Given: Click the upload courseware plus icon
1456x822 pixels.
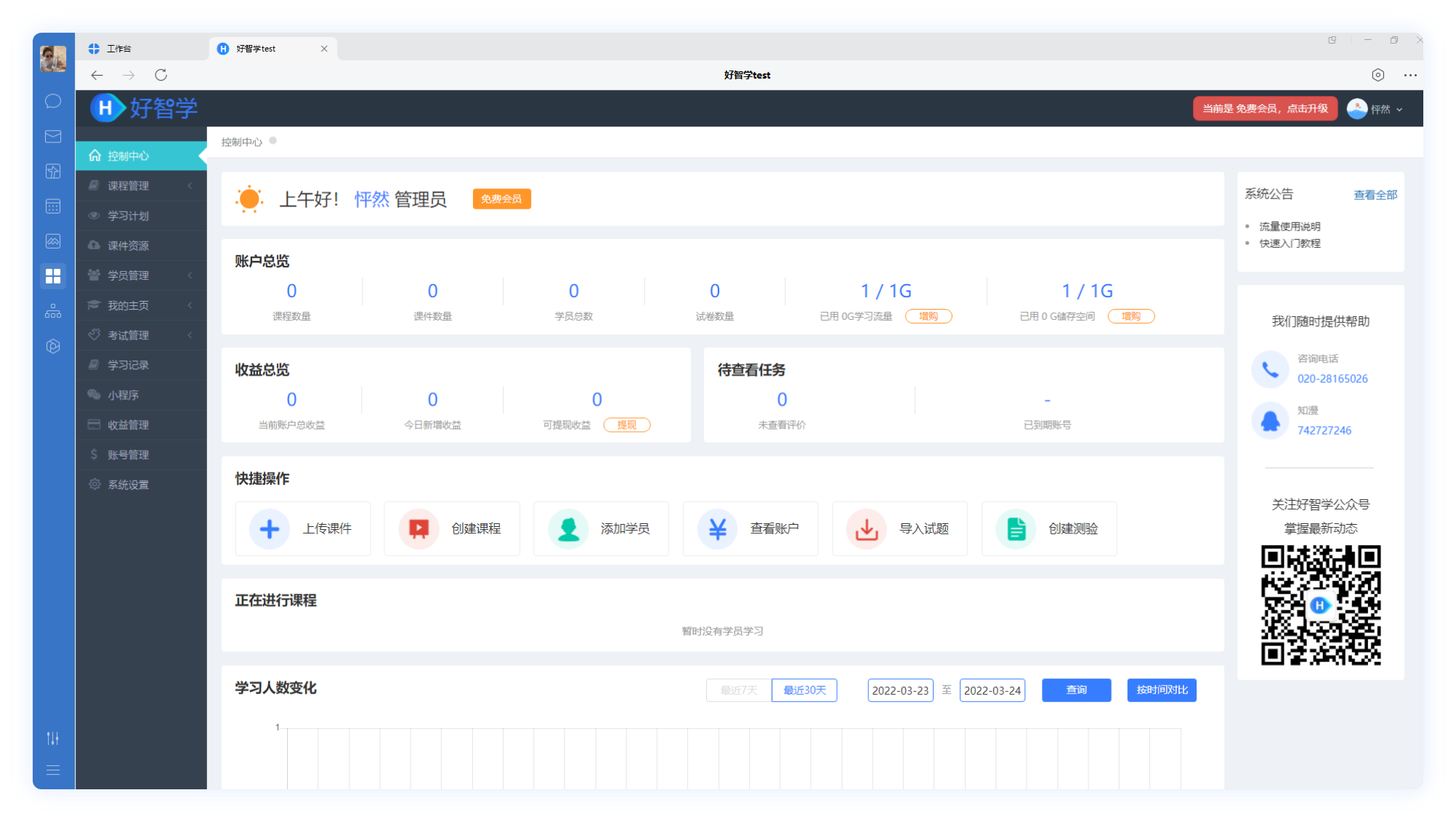Looking at the screenshot, I should click(270, 528).
